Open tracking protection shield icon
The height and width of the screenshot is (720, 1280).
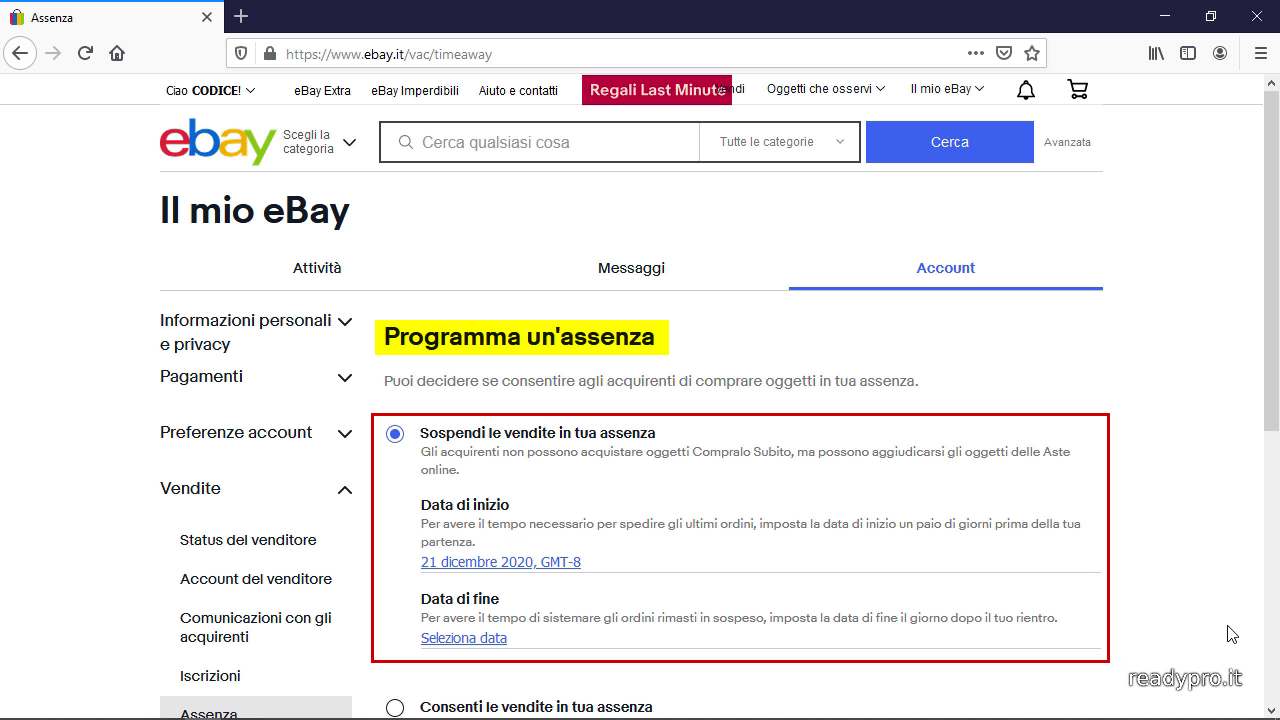(x=240, y=54)
